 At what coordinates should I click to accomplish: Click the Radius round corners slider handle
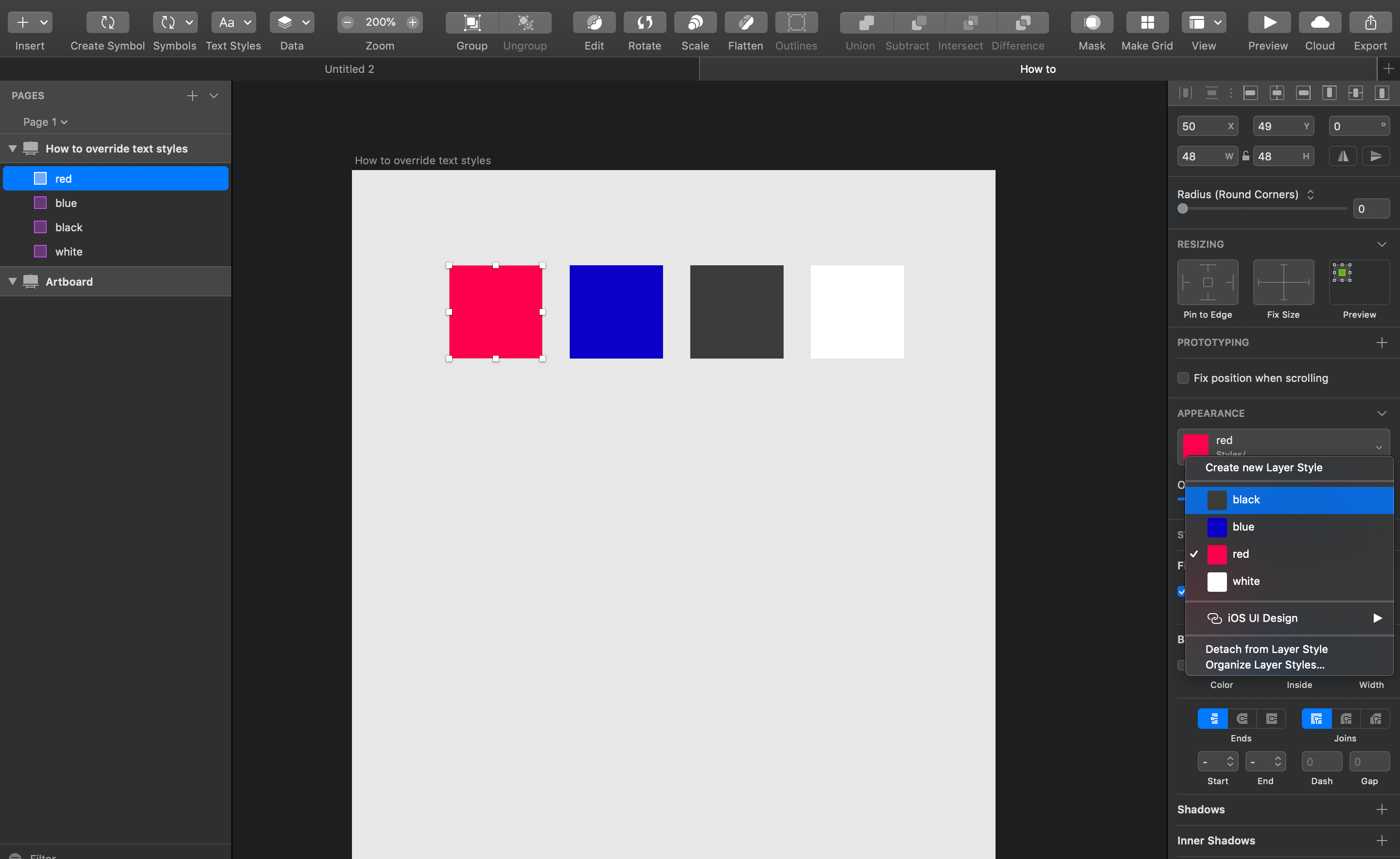[1183, 208]
